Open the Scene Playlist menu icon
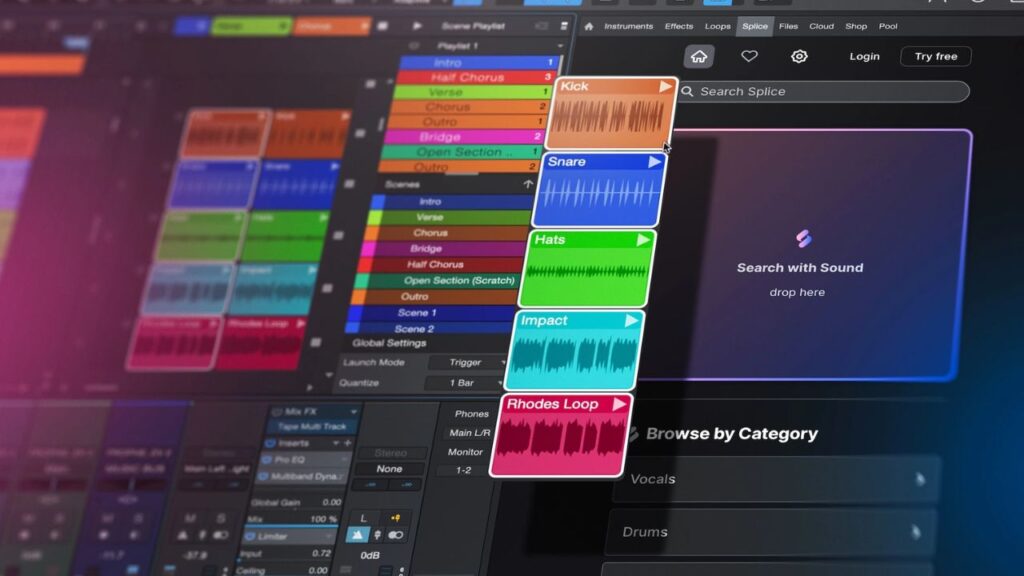The image size is (1024, 576). 564,25
